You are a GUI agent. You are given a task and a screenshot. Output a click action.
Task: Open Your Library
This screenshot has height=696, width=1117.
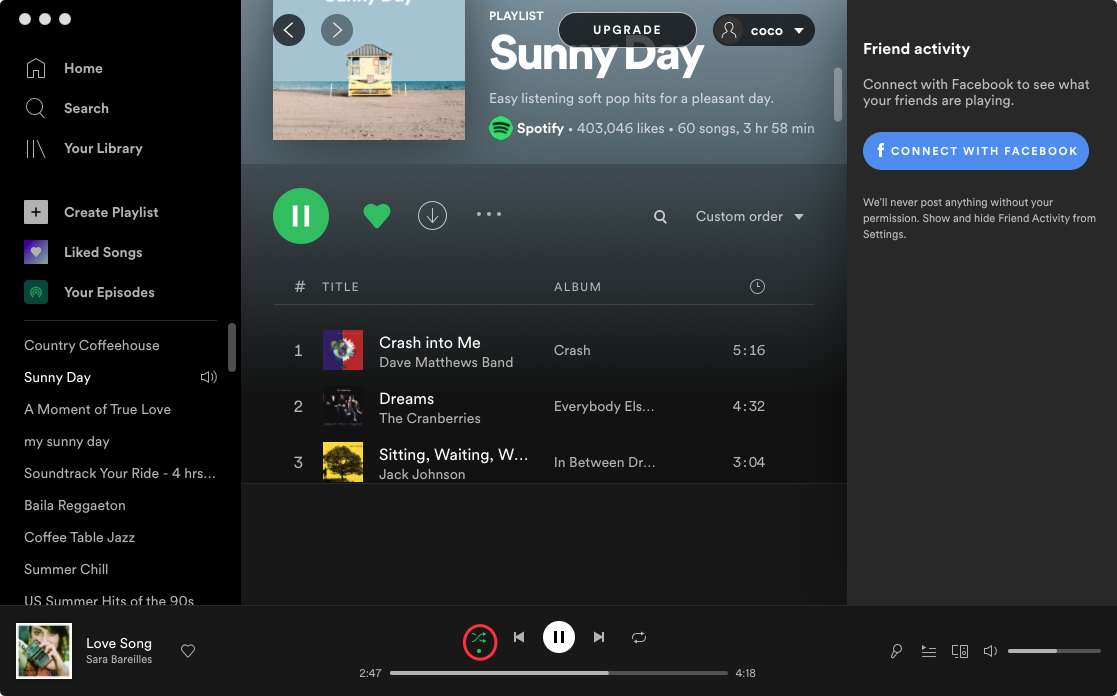(x=84, y=148)
